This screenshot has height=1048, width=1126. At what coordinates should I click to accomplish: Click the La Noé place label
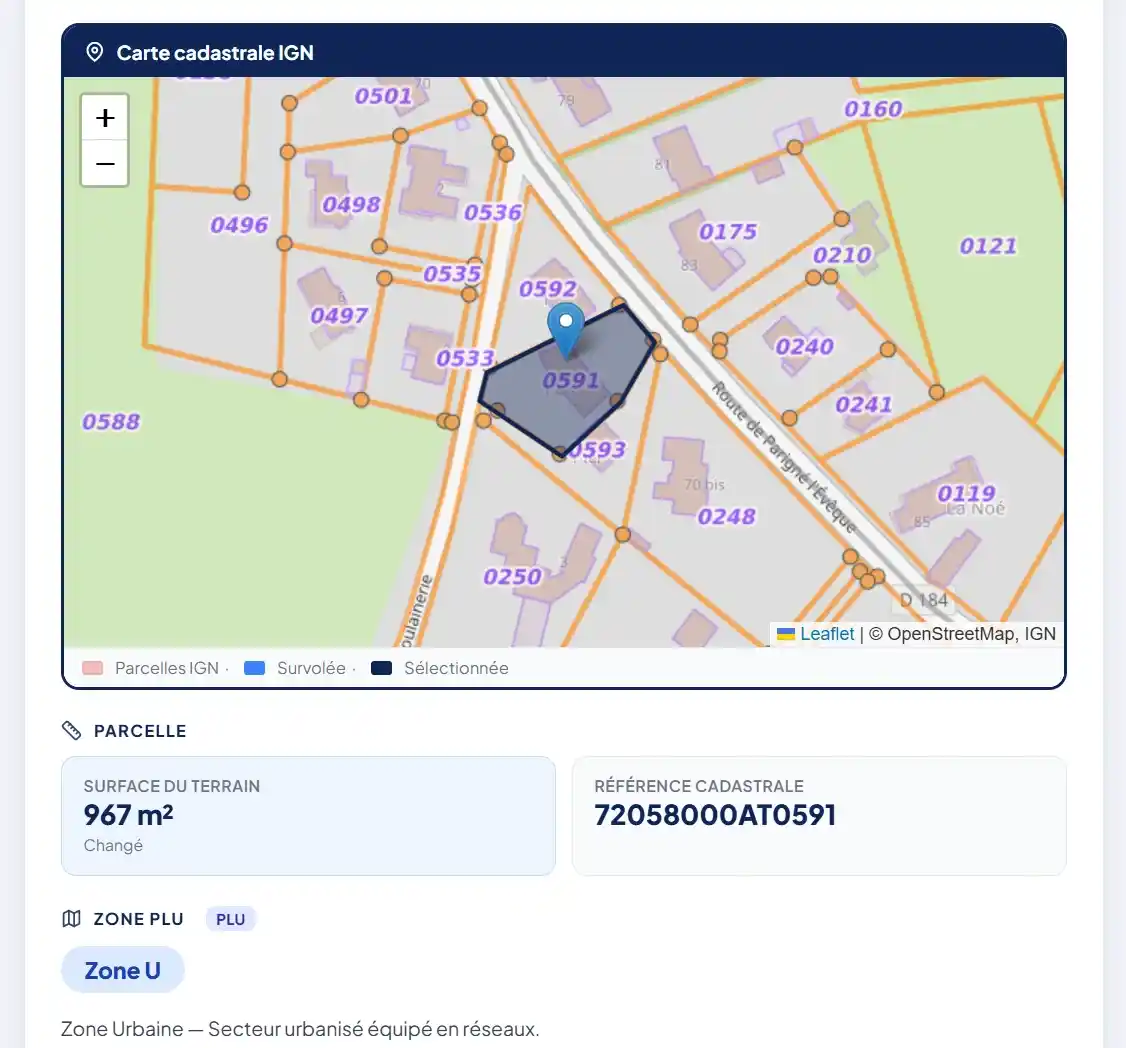975,509
